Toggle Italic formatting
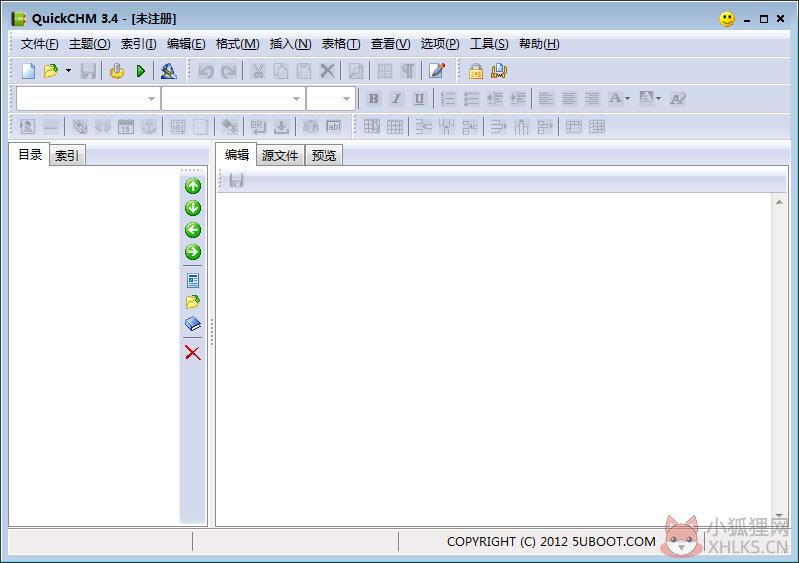Viewport: 799px width, 563px height. tap(396, 99)
